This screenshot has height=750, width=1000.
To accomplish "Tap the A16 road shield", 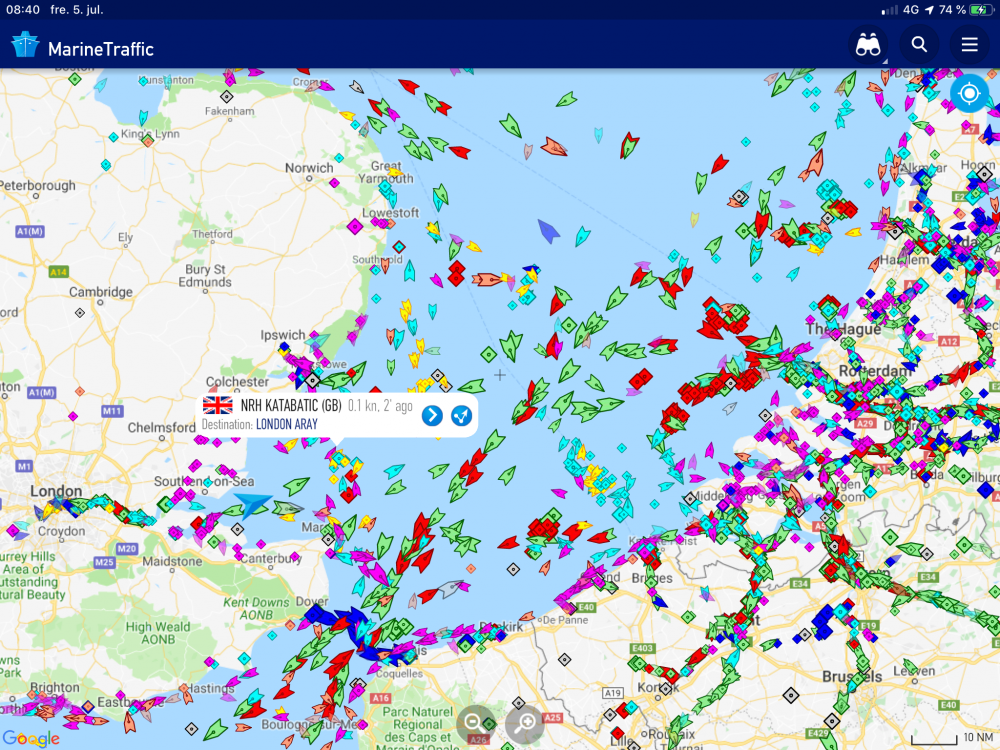I will pos(380,698).
